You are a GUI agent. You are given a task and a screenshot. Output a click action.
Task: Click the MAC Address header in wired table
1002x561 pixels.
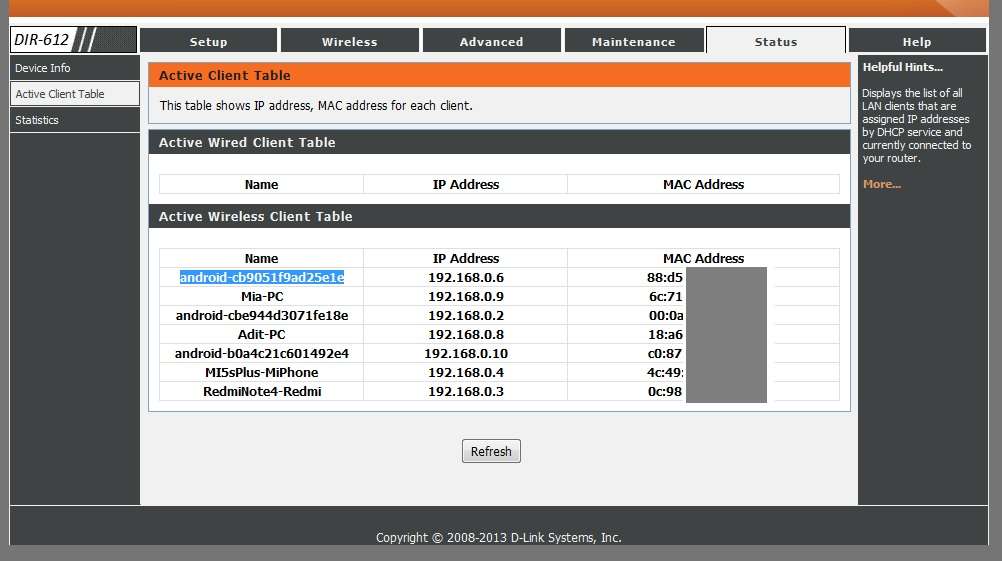click(703, 184)
